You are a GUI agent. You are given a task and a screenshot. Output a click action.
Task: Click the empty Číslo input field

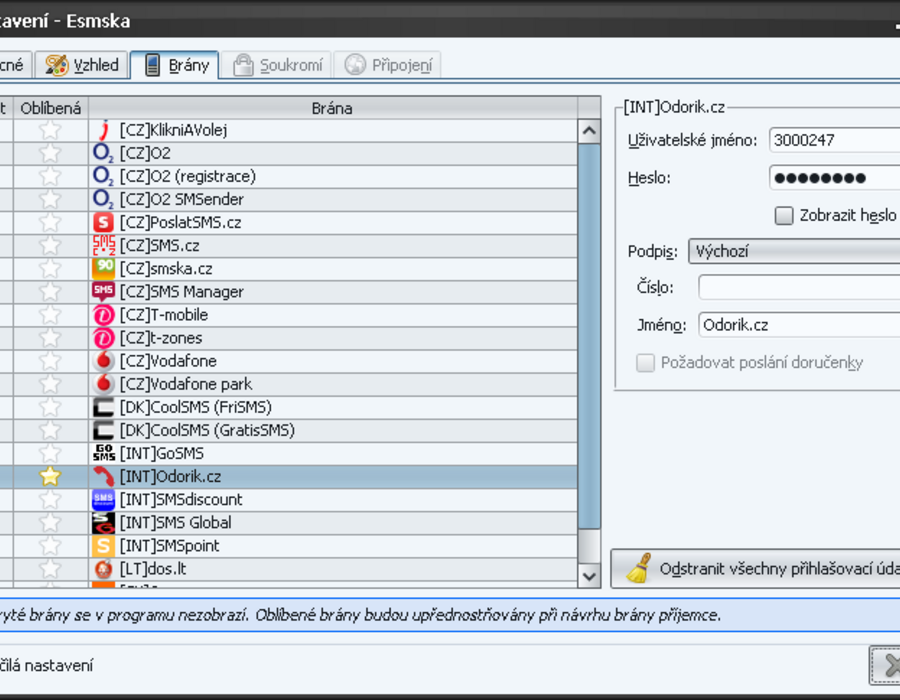pyautogui.click(x=799, y=287)
